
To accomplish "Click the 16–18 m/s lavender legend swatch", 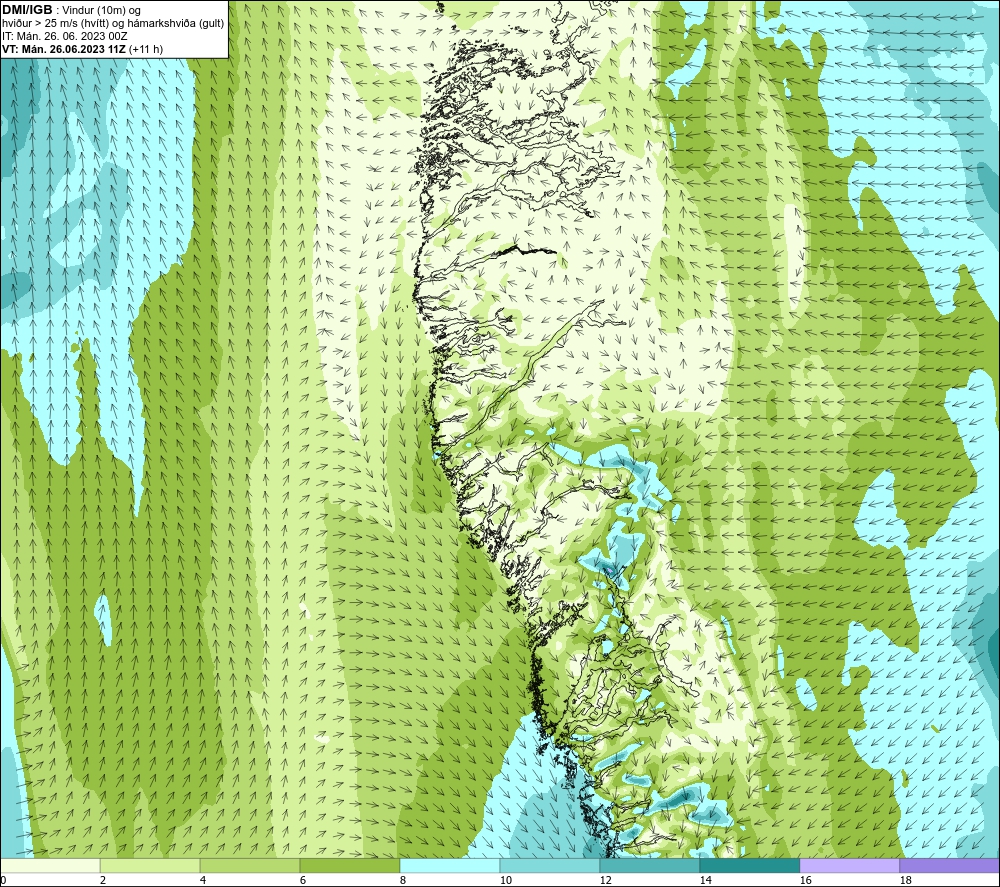I will [x=849, y=865].
